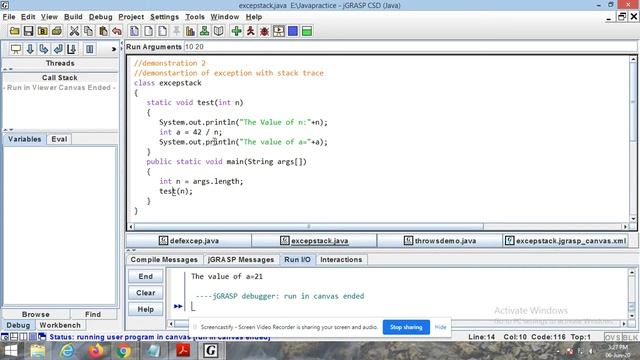Switch to the Compile Messages tab

click(164, 260)
